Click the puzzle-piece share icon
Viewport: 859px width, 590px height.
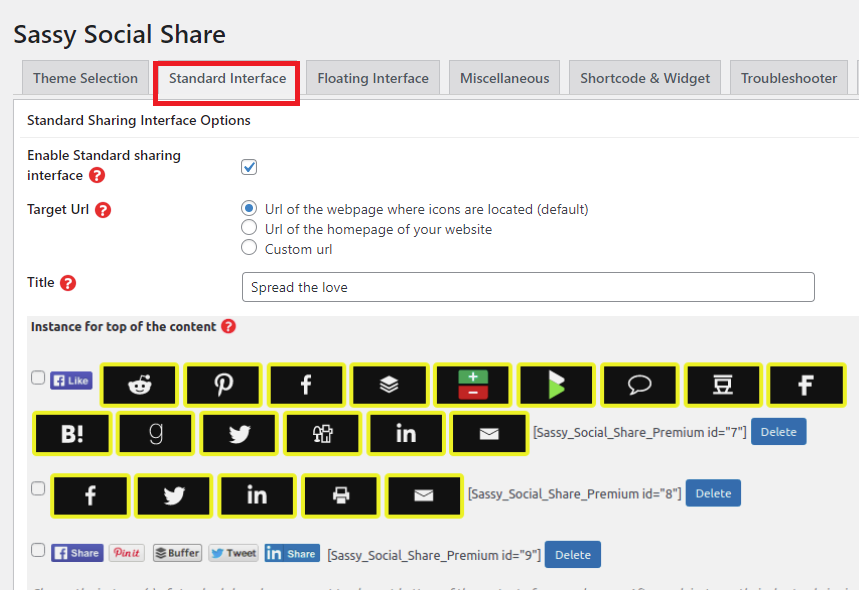coord(323,433)
